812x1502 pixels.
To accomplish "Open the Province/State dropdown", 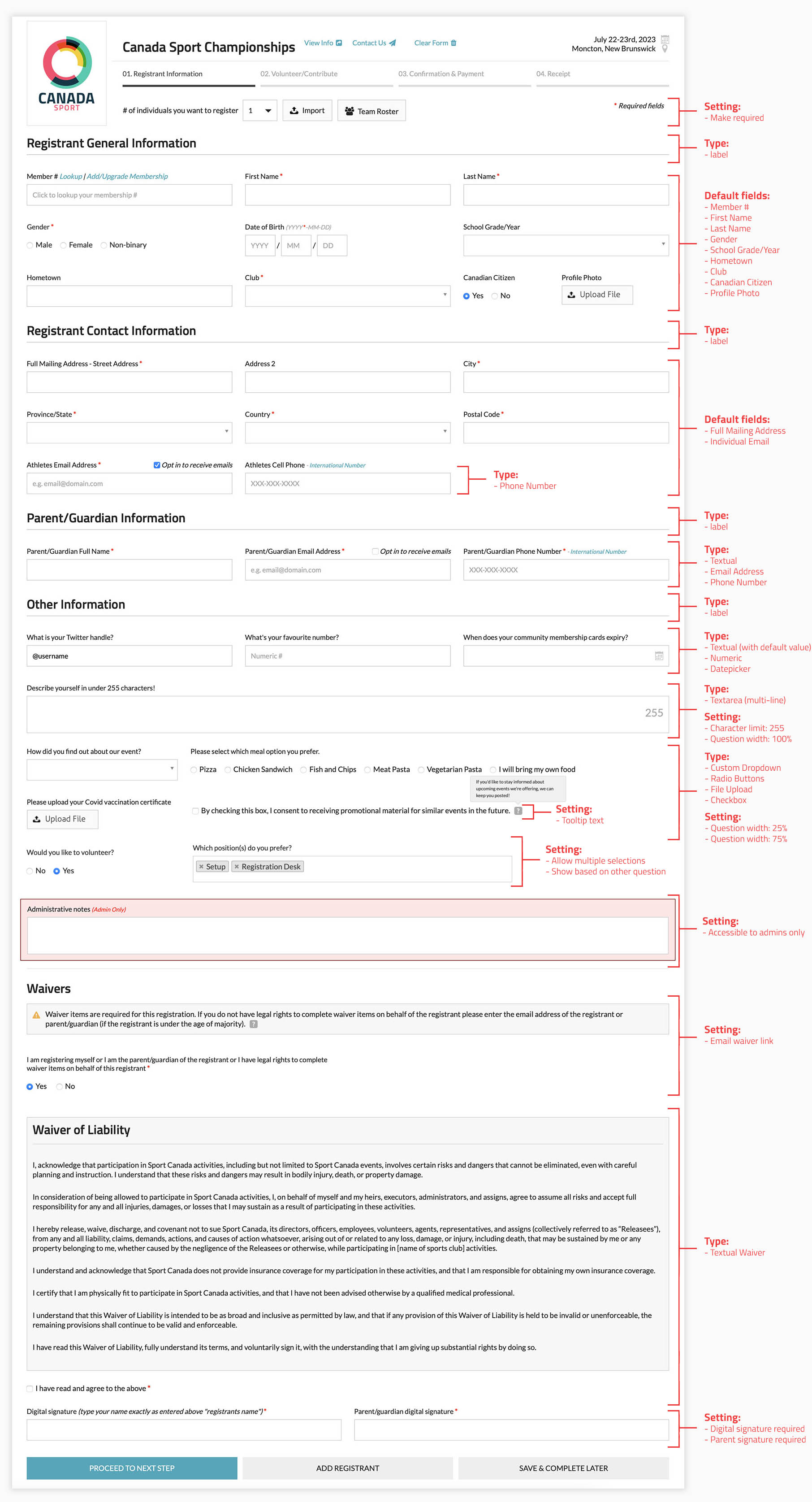I will [129, 433].
